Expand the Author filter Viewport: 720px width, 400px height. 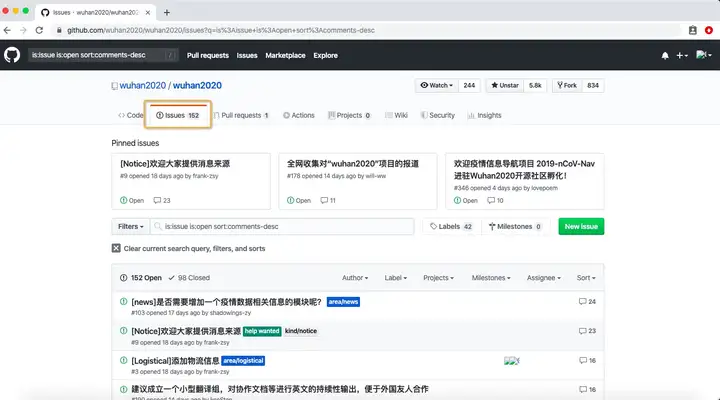click(x=355, y=278)
